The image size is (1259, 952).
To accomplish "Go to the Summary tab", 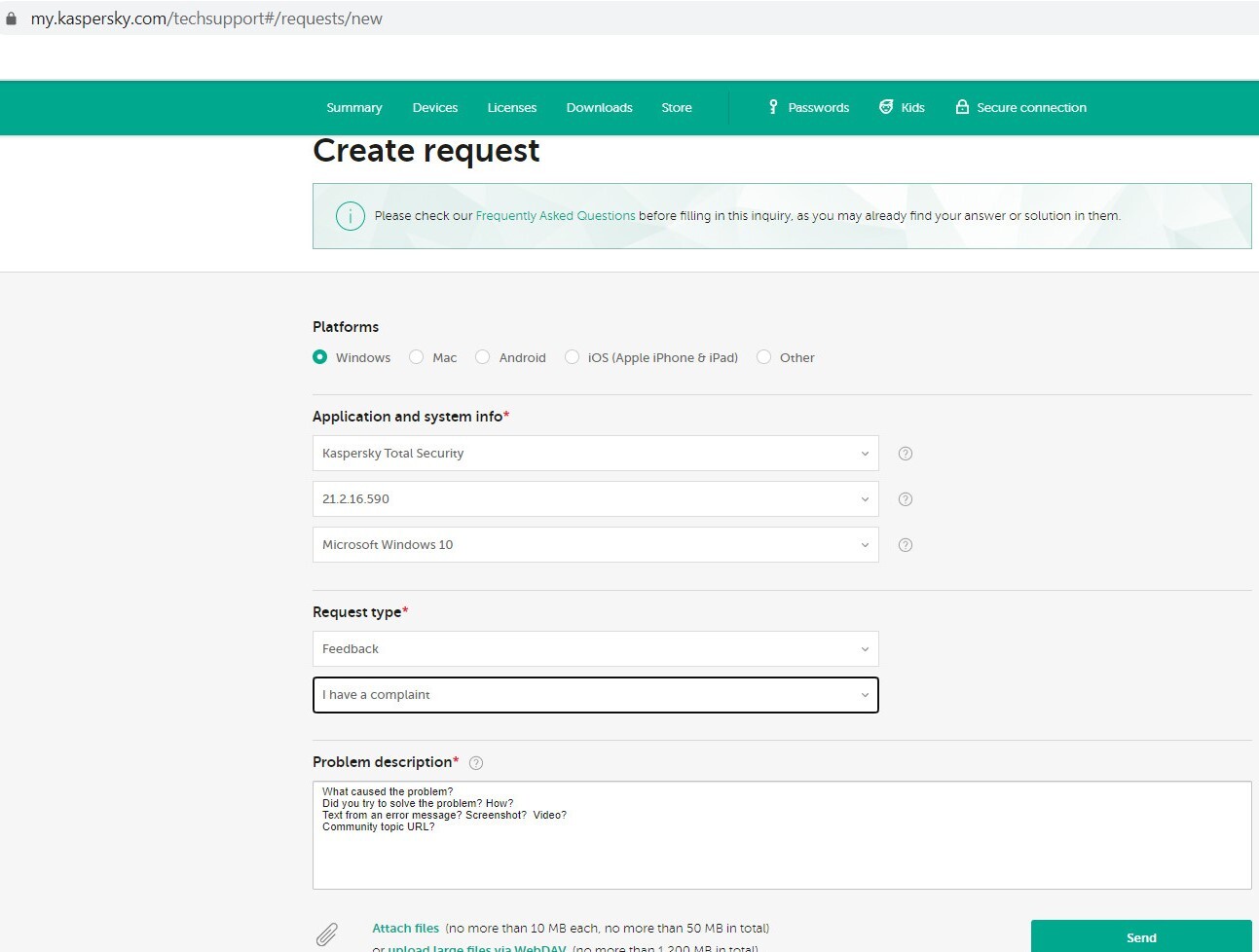I will (x=354, y=108).
